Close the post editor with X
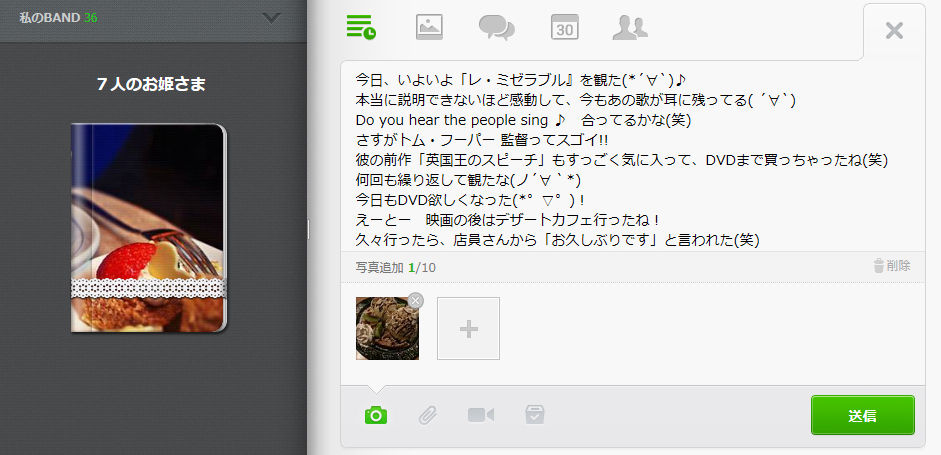The height and width of the screenshot is (455, 941). tap(894, 31)
